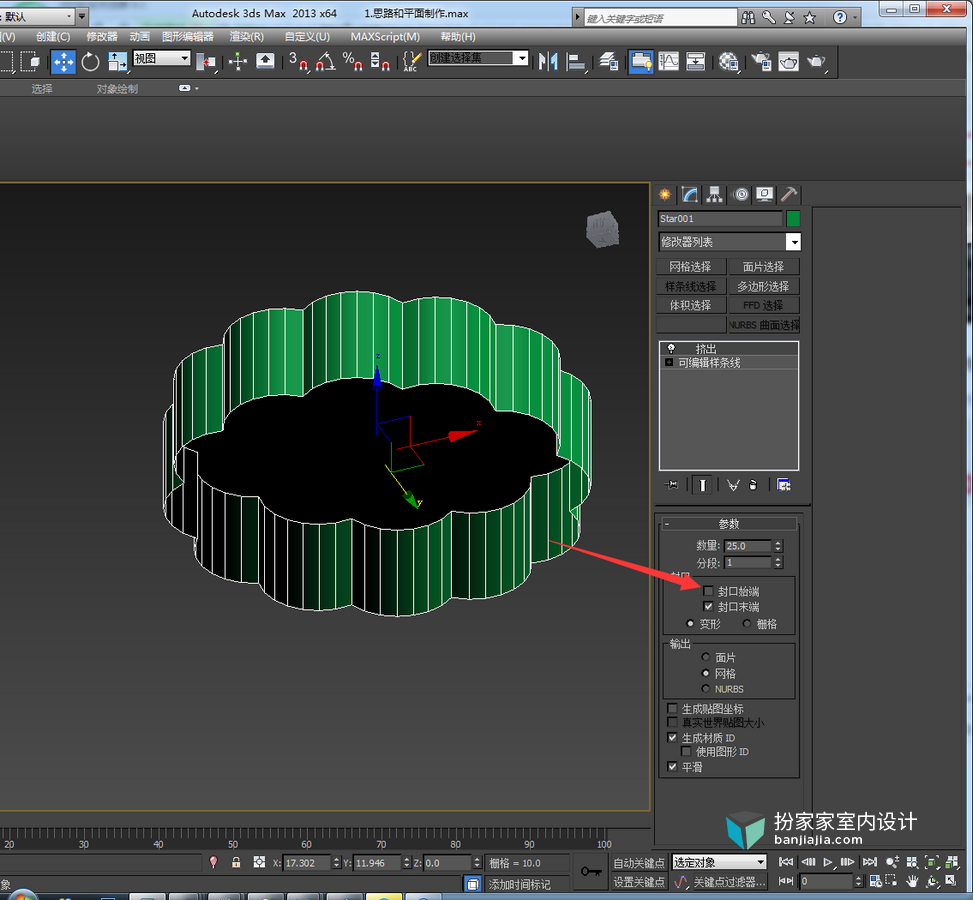Open the MAXScript(M) menu
The image size is (973, 900).
pyautogui.click(x=385, y=37)
